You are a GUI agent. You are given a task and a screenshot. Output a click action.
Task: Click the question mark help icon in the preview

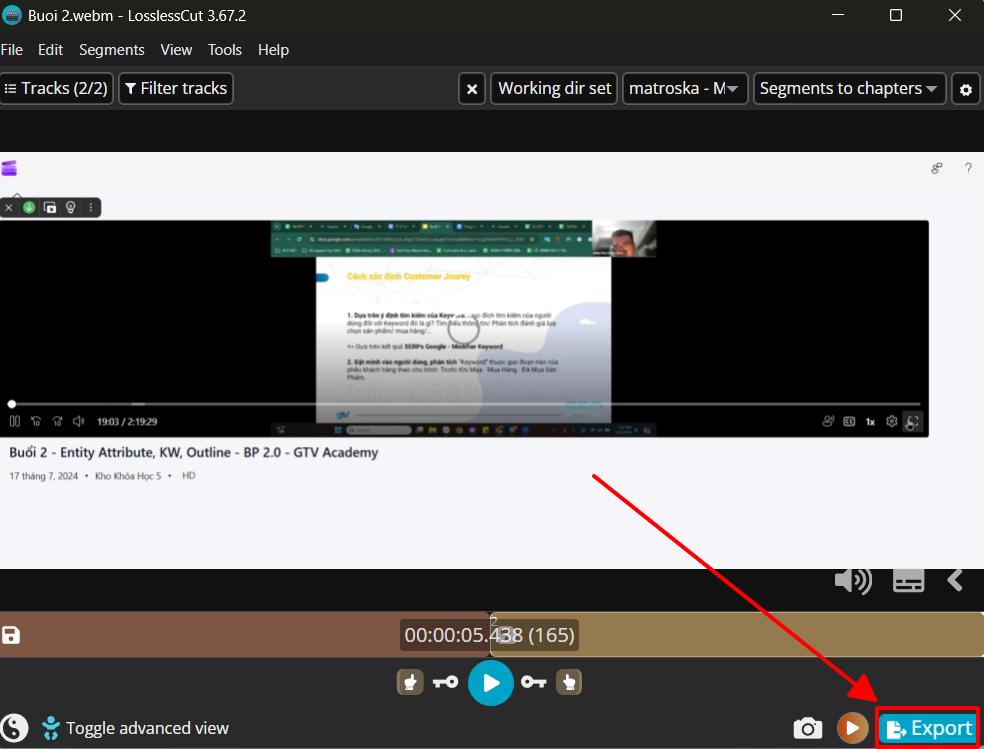tap(968, 167)
